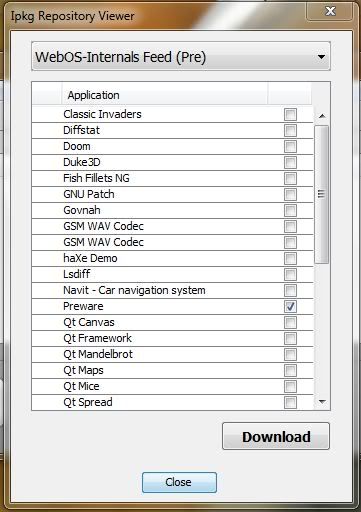
Task: Click the list scrollbar up arrow
Action: click(322, 116)
